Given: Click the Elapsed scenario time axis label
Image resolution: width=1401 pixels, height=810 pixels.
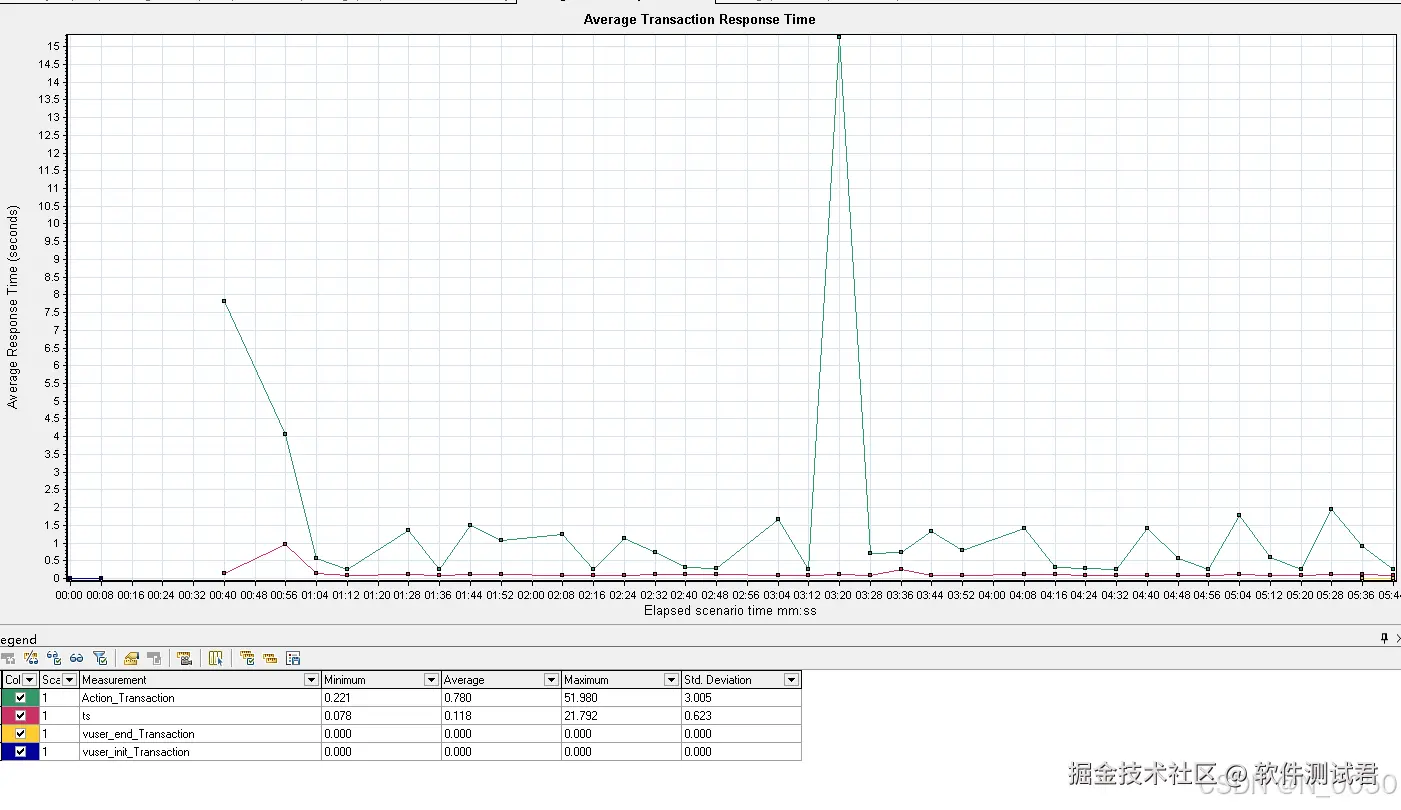Looking at the screenshot, I should pyautogui.click(x=730, y=610).
